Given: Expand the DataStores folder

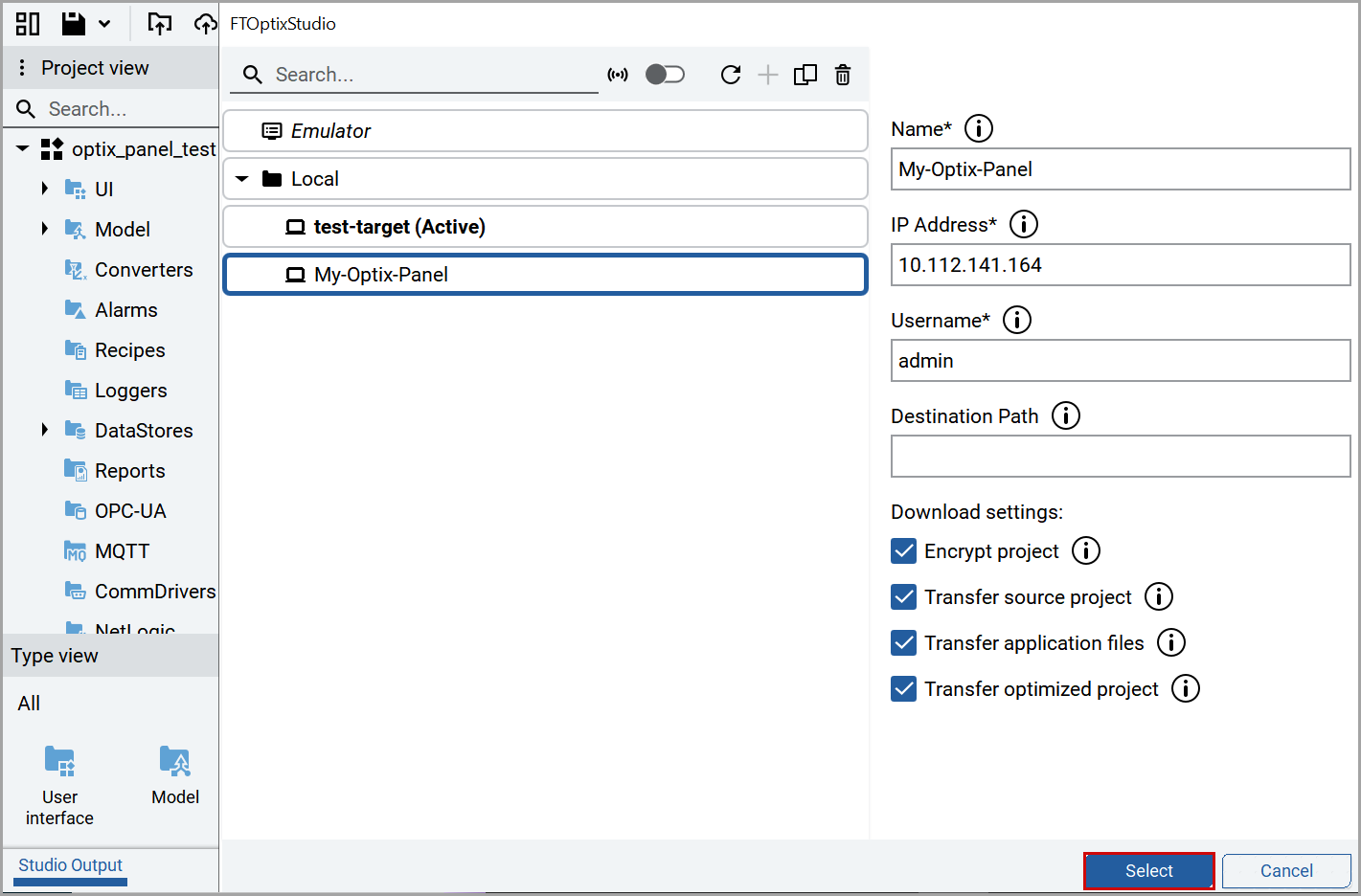Looking at the screenshot, I should click(x=45, y=430).
